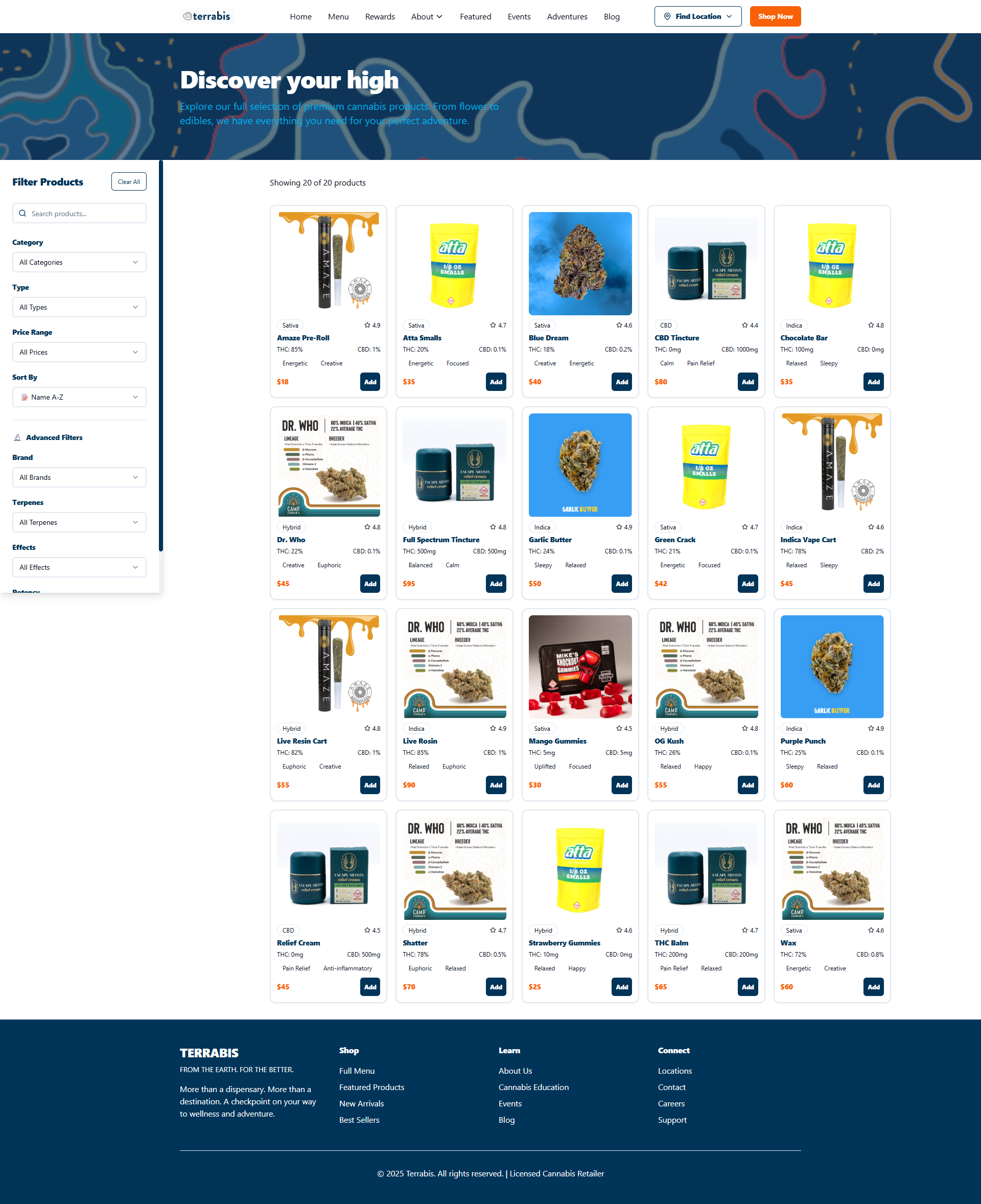Expand the About menu in navigation
This screenshot has height=1204, width=981.
427,16
